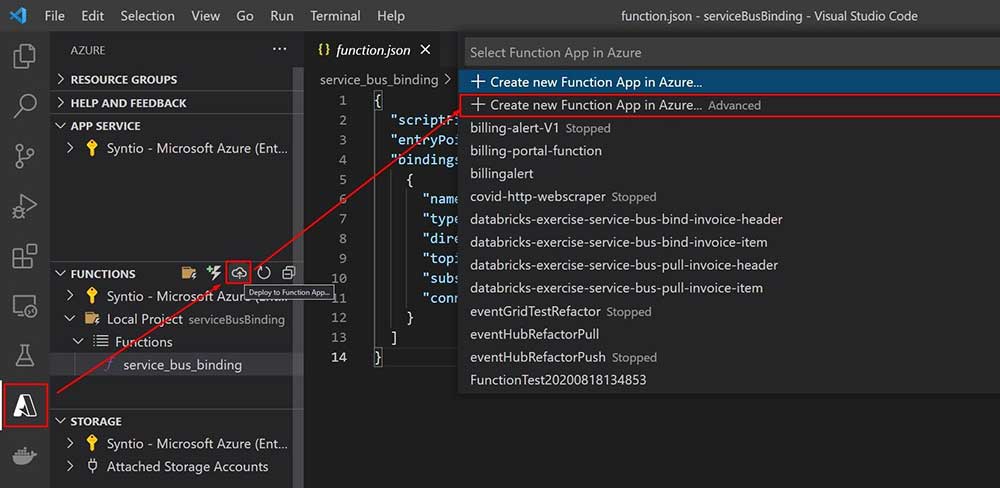Screen dimensions: 1000x488
Task: Choose Create new Function App in Azure Advanced
Action: [729, 105]
